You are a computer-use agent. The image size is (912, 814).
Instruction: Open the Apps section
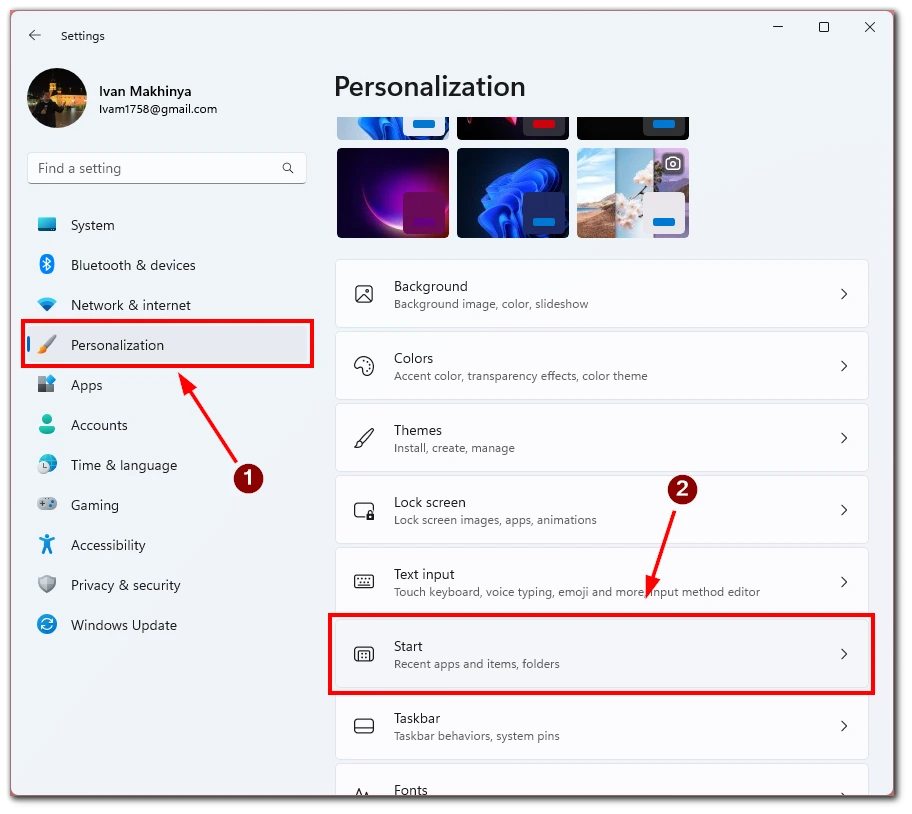click(x=167, y=385)
